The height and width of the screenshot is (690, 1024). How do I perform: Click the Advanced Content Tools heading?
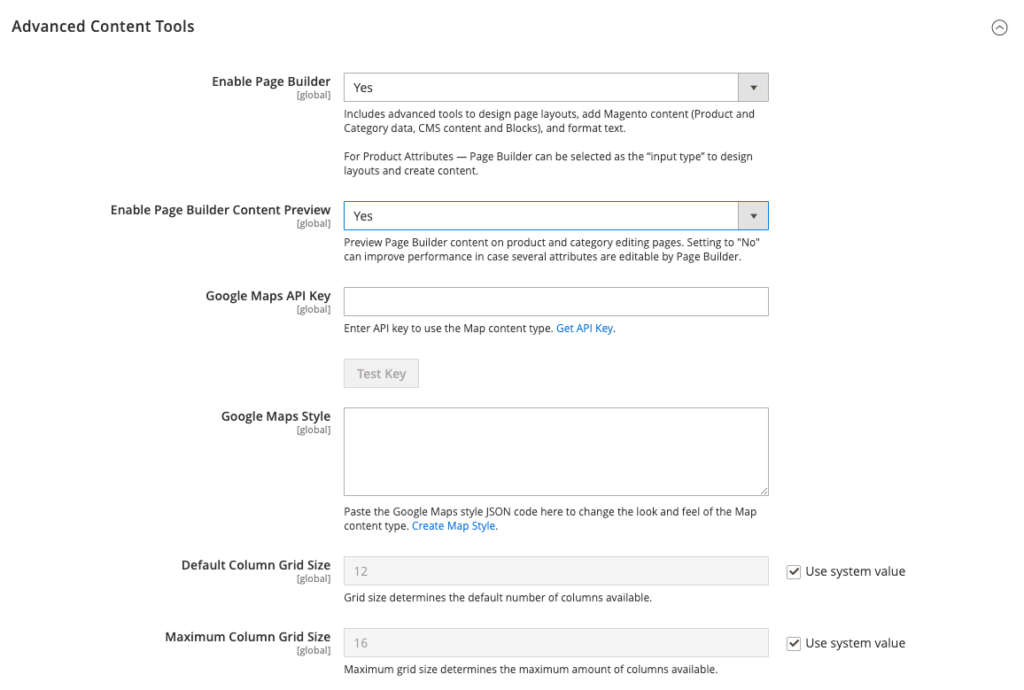(102, 27)
